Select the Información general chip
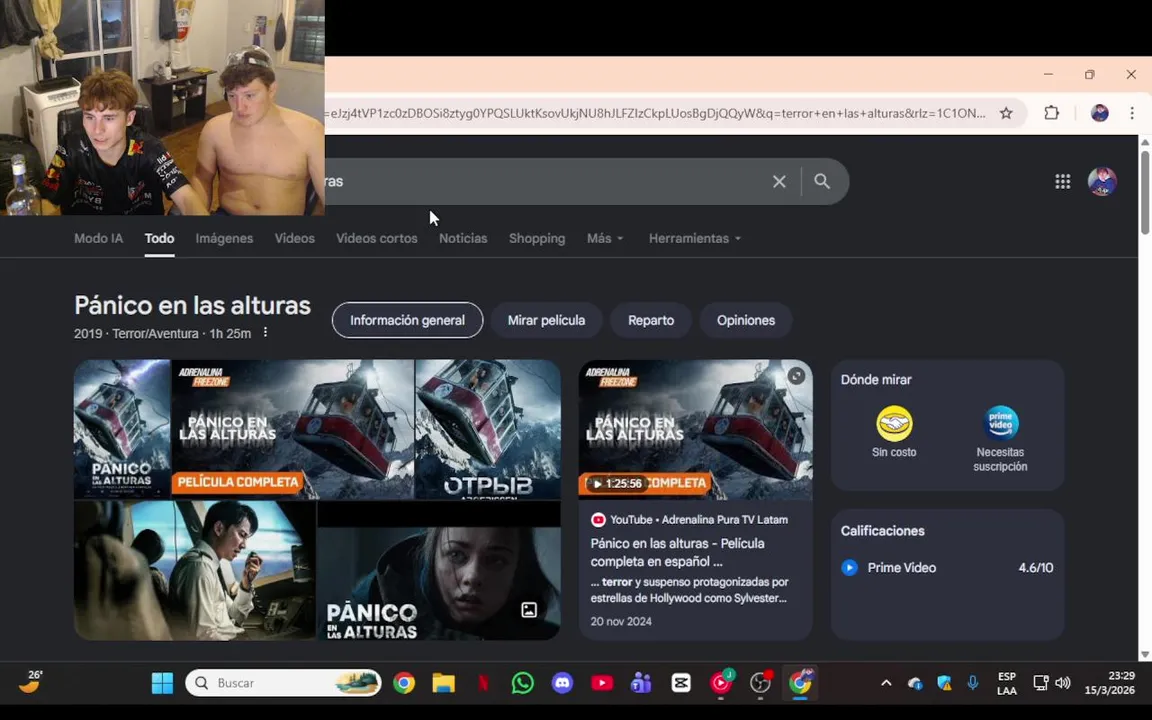Viewport: 1152px width, 720px height. click(407, 320)
